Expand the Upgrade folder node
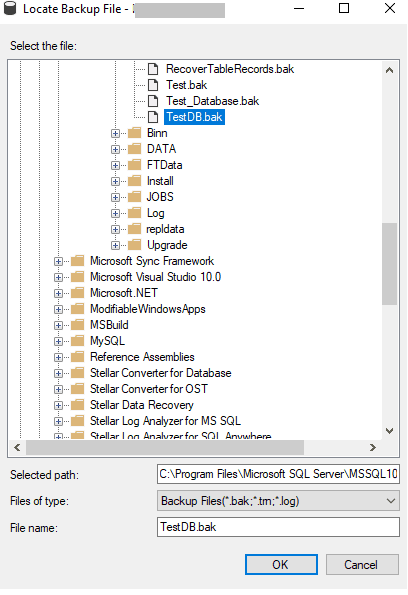Screen dimensions: 408x595 115,246
